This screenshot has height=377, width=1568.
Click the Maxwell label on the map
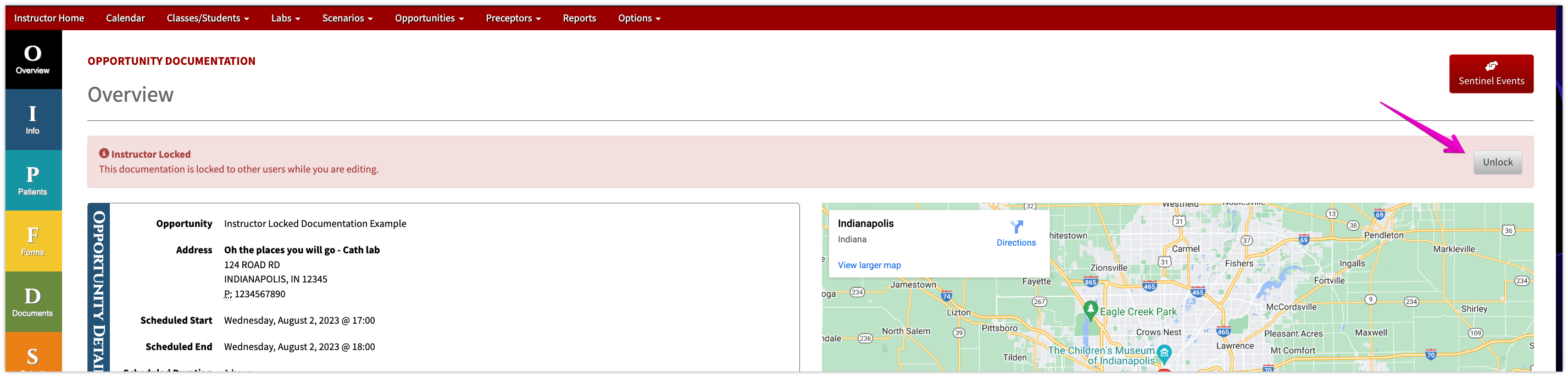point(1371,332)
